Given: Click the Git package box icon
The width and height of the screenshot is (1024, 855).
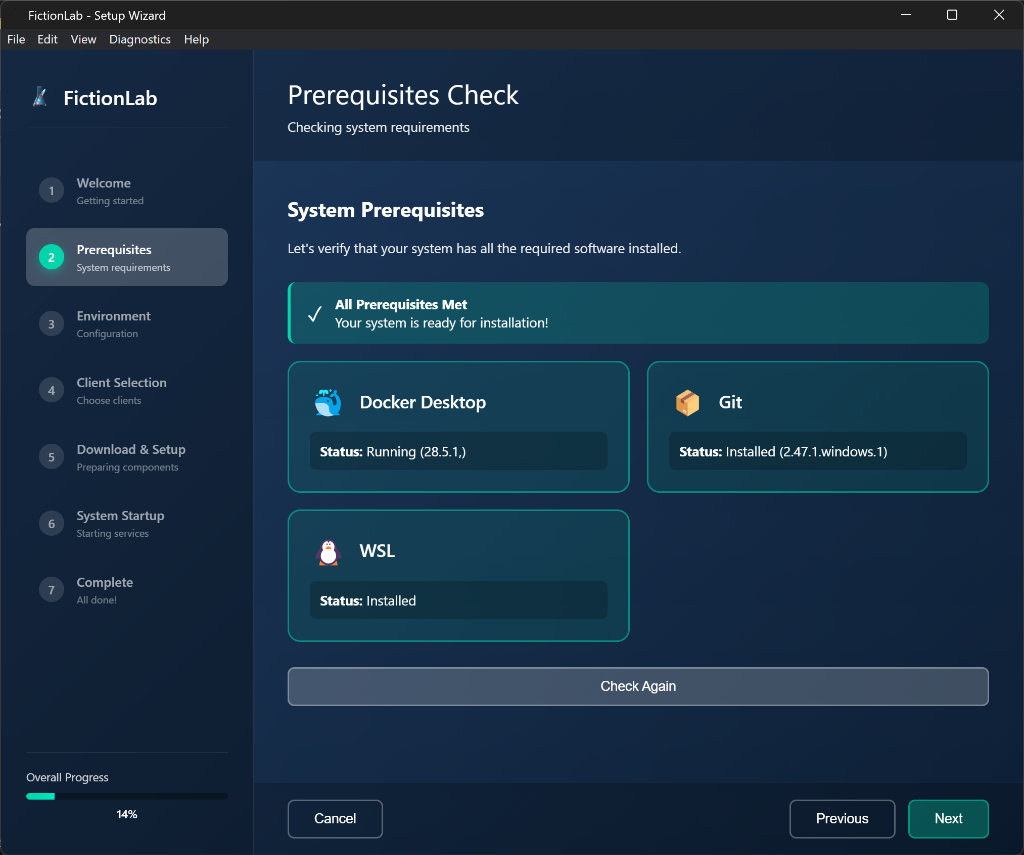Looking at the screenshot, I should 687,402.
